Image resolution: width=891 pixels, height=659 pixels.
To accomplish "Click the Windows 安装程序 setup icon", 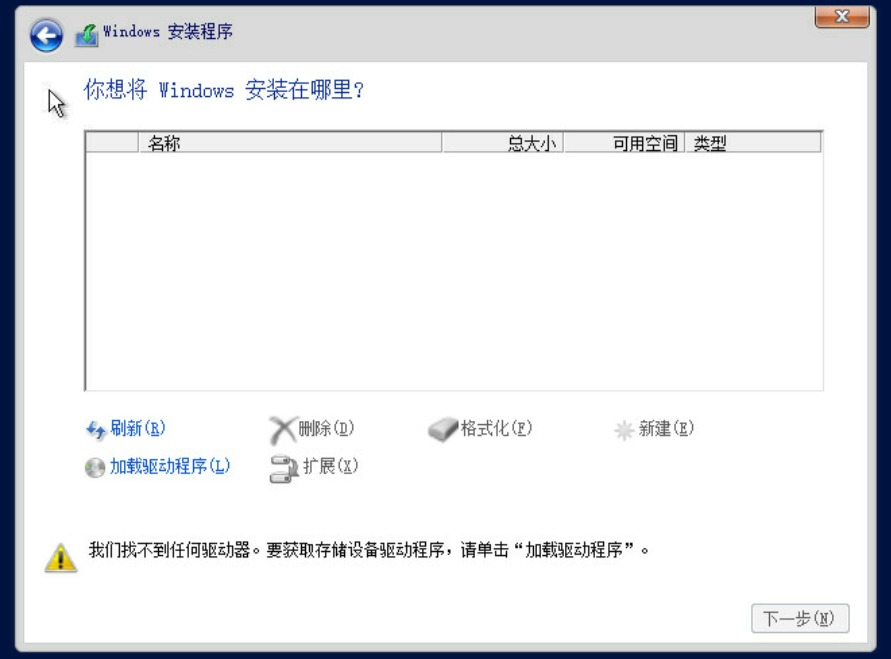I will click(87, 35).
